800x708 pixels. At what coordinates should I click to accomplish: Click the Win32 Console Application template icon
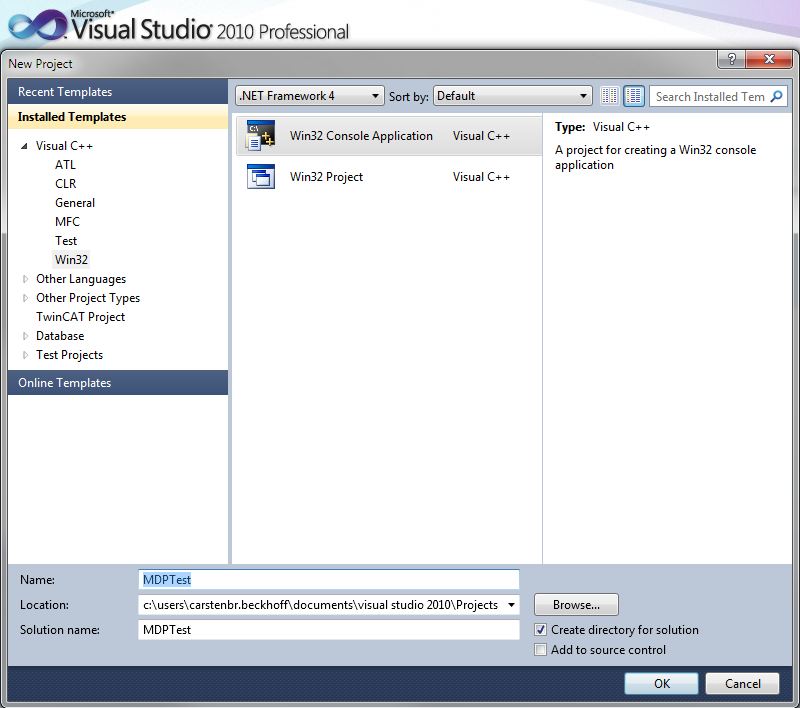(x=261, y=136)
